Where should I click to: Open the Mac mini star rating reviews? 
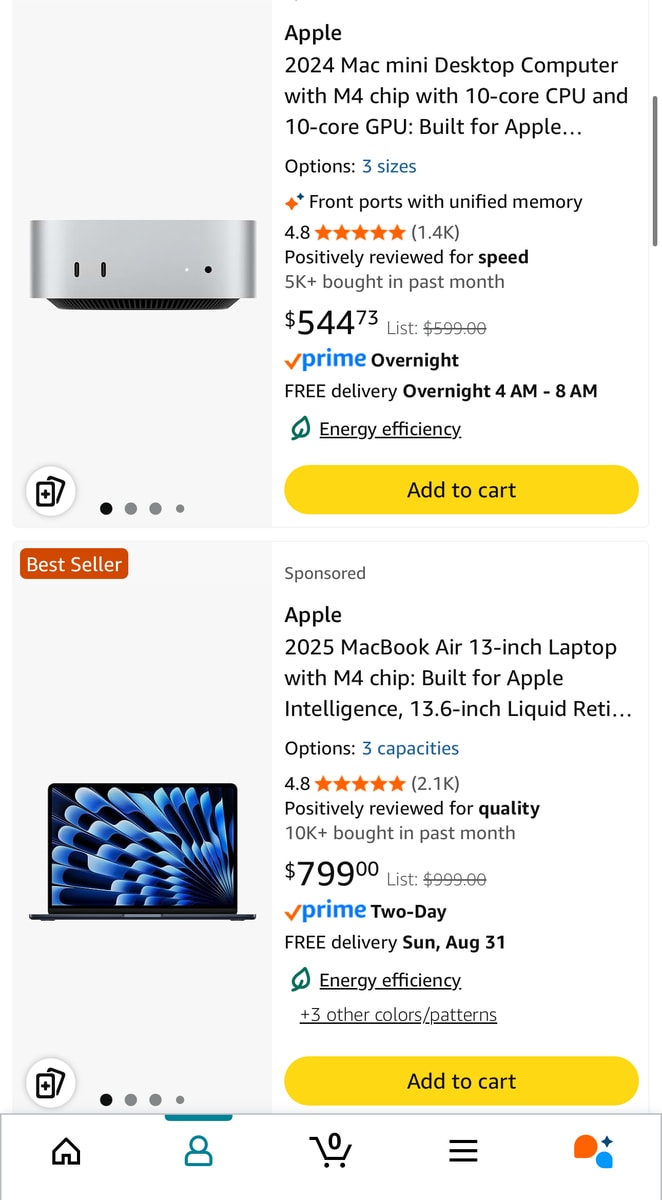(360, 233)
